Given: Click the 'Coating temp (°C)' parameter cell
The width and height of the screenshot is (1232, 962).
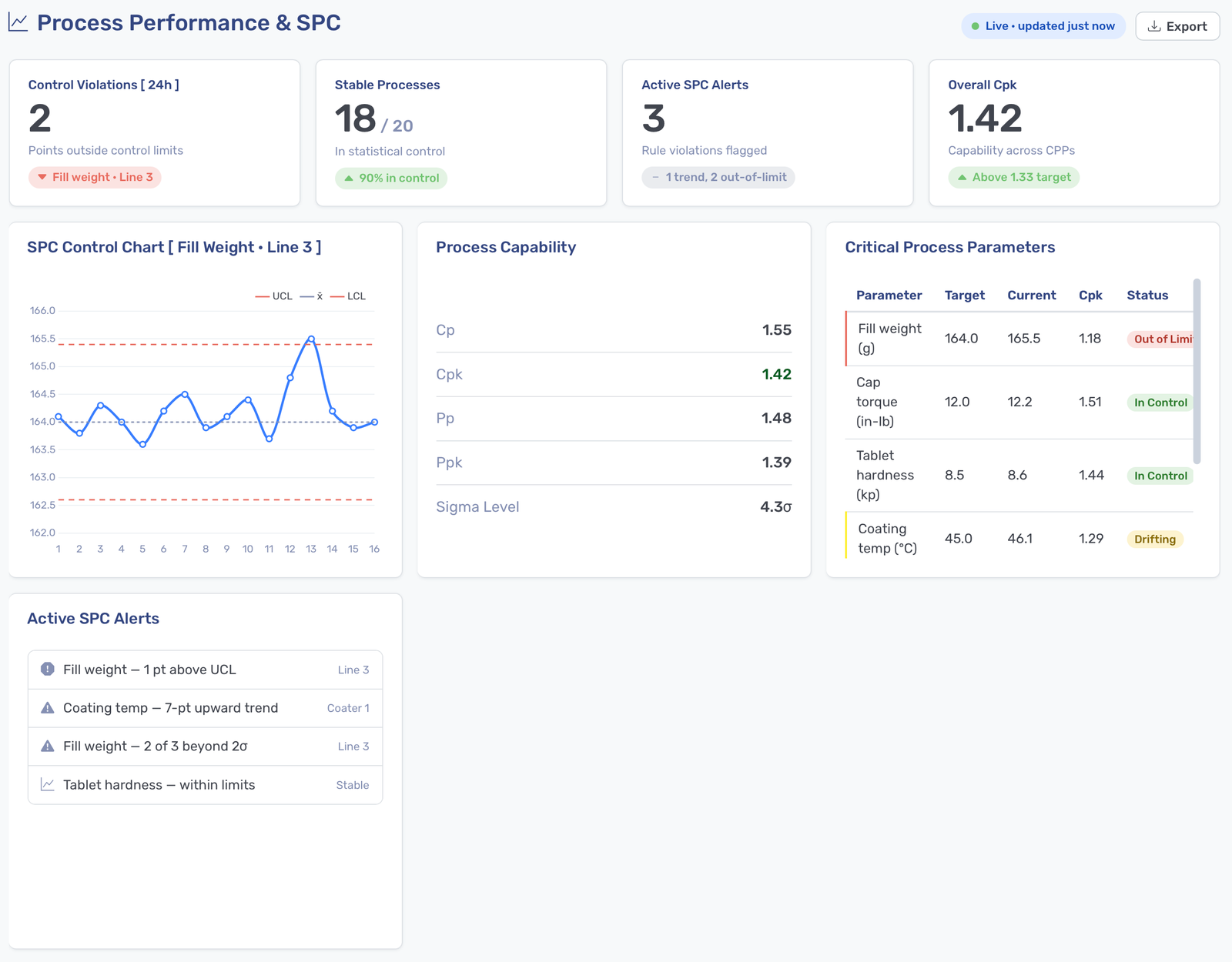Looking at the screenshot, I should tap(888, 539).
